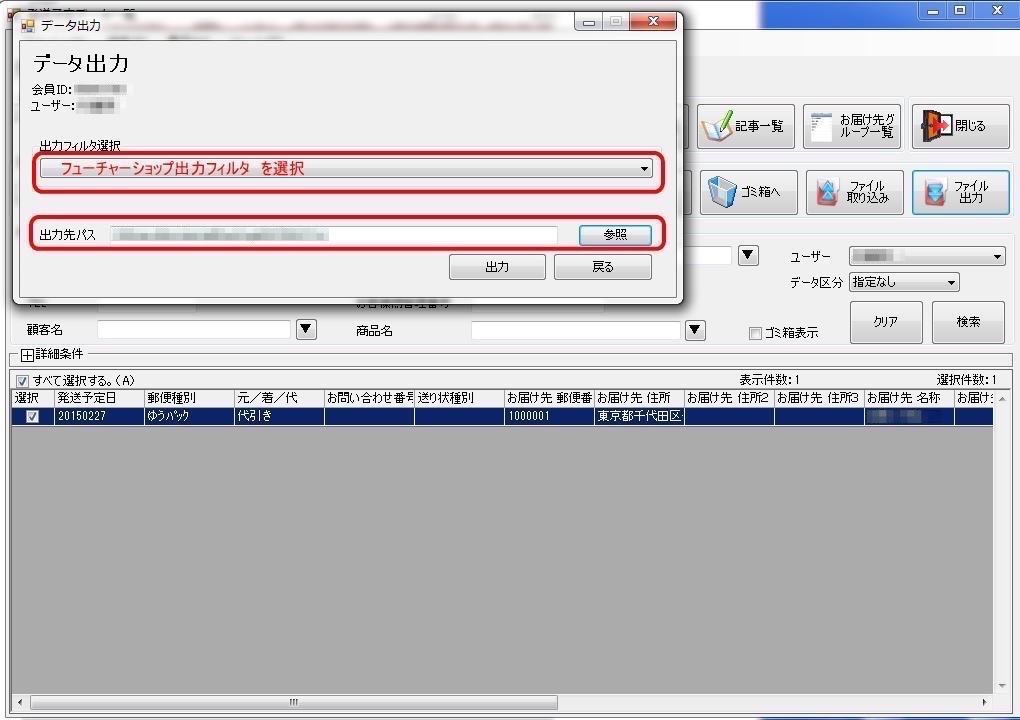Minimize the データ出力 dialog
1020x720 pixels.
589,21
